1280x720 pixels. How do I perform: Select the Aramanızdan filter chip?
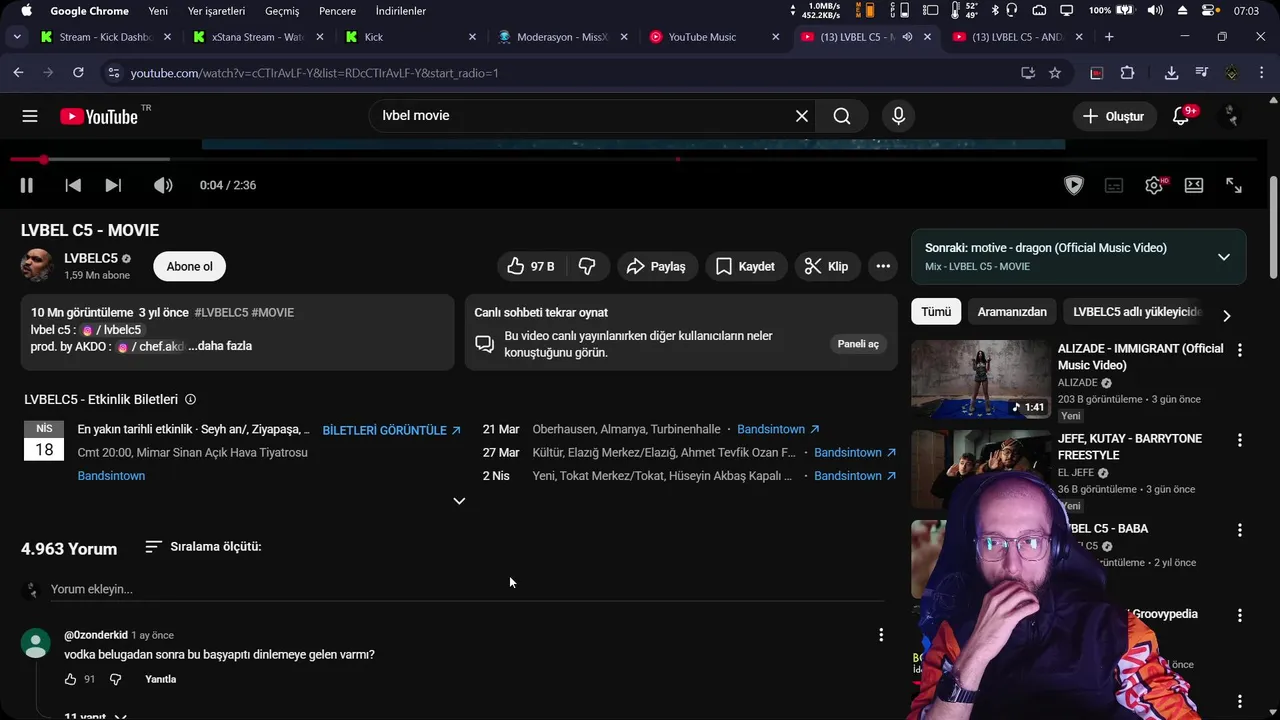1012,312
